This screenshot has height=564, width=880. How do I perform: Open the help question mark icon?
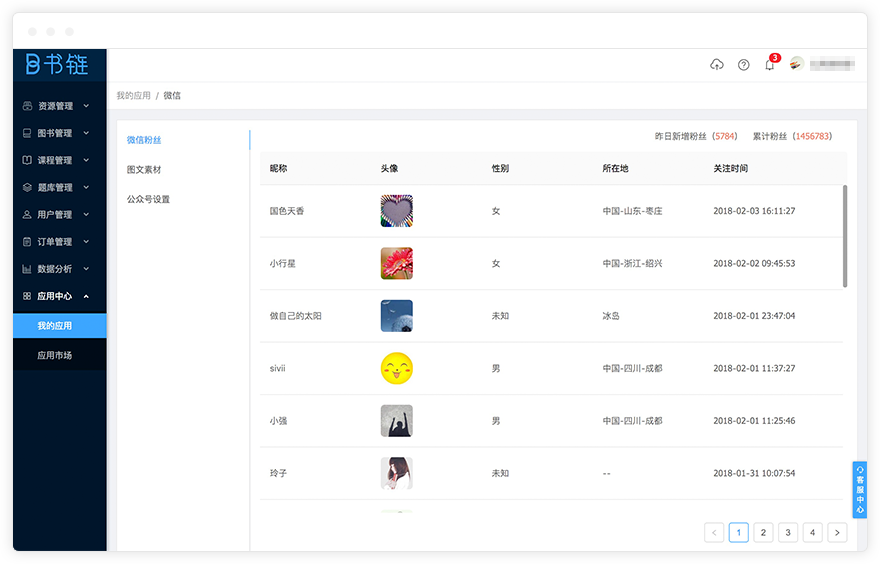(x=743, y=65)
